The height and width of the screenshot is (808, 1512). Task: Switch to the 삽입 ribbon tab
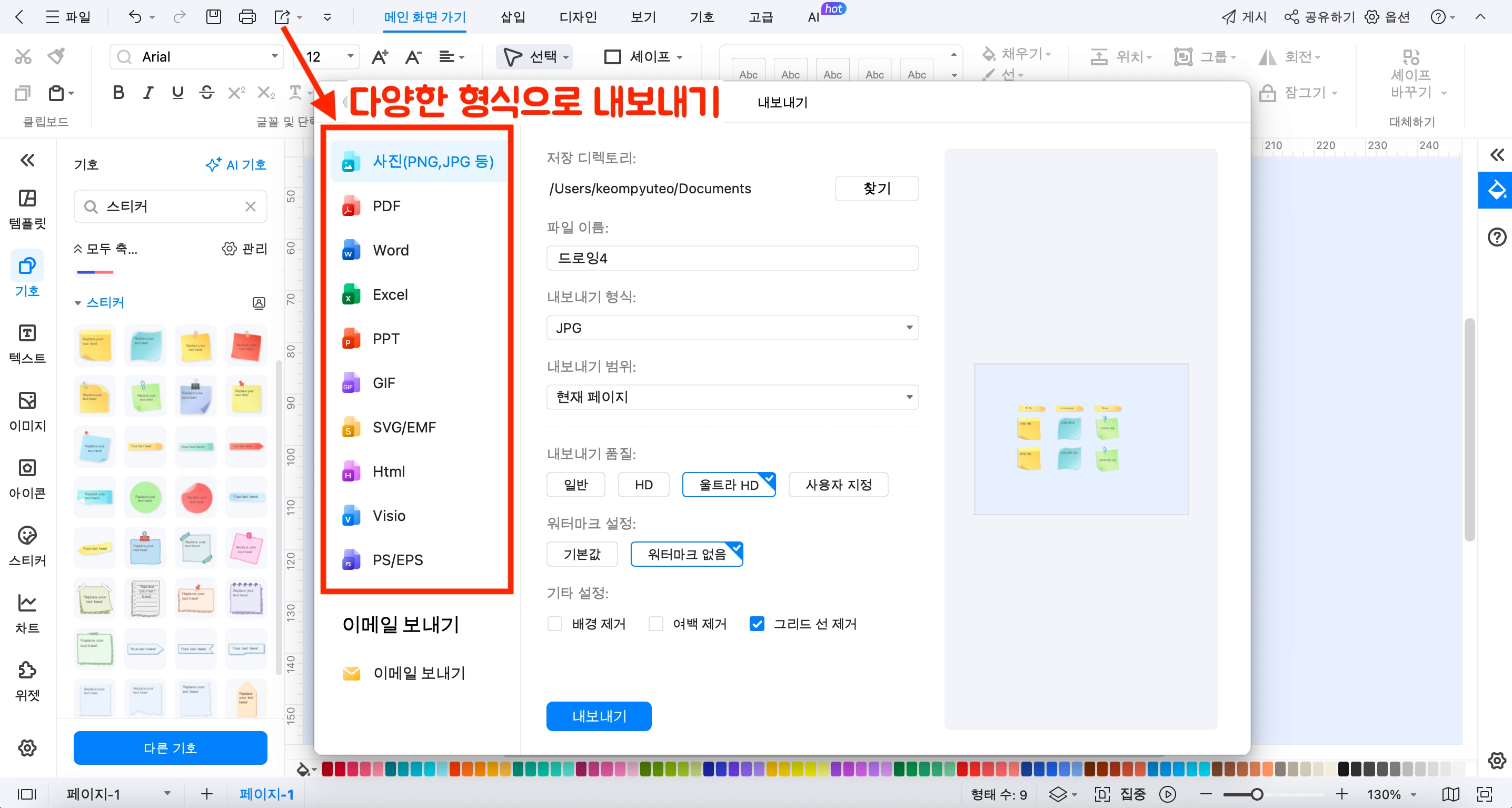tap(512, 17)
